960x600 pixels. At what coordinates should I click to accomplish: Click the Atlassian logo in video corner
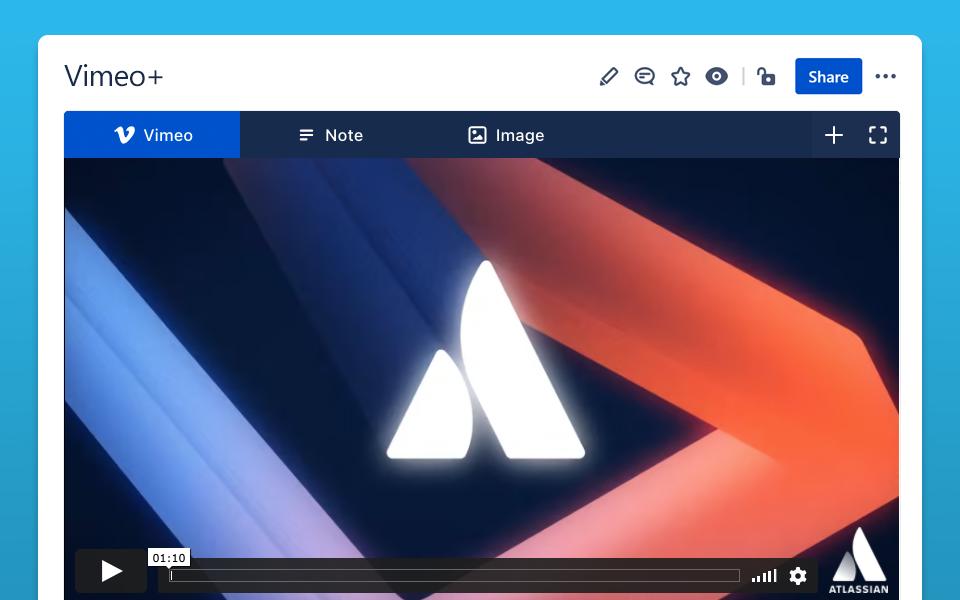tap(858, 561)
